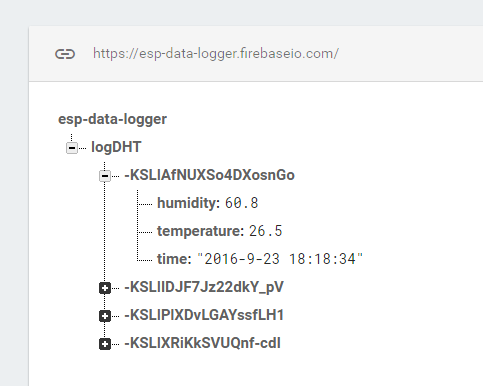
Task: Select the -KSLIIDJF7Jz22dkY_pV key name
Action: 204,287
